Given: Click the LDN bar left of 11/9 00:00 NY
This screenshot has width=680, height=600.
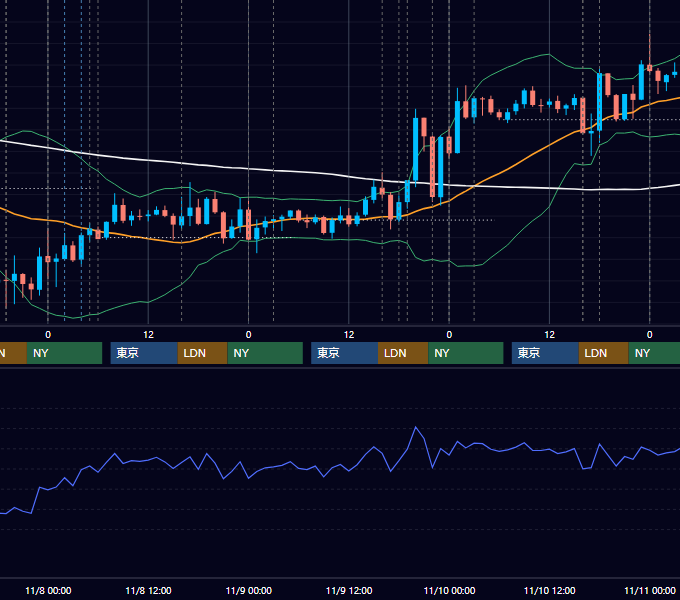Looking at the screenshot, I should [x=203, y=353].
